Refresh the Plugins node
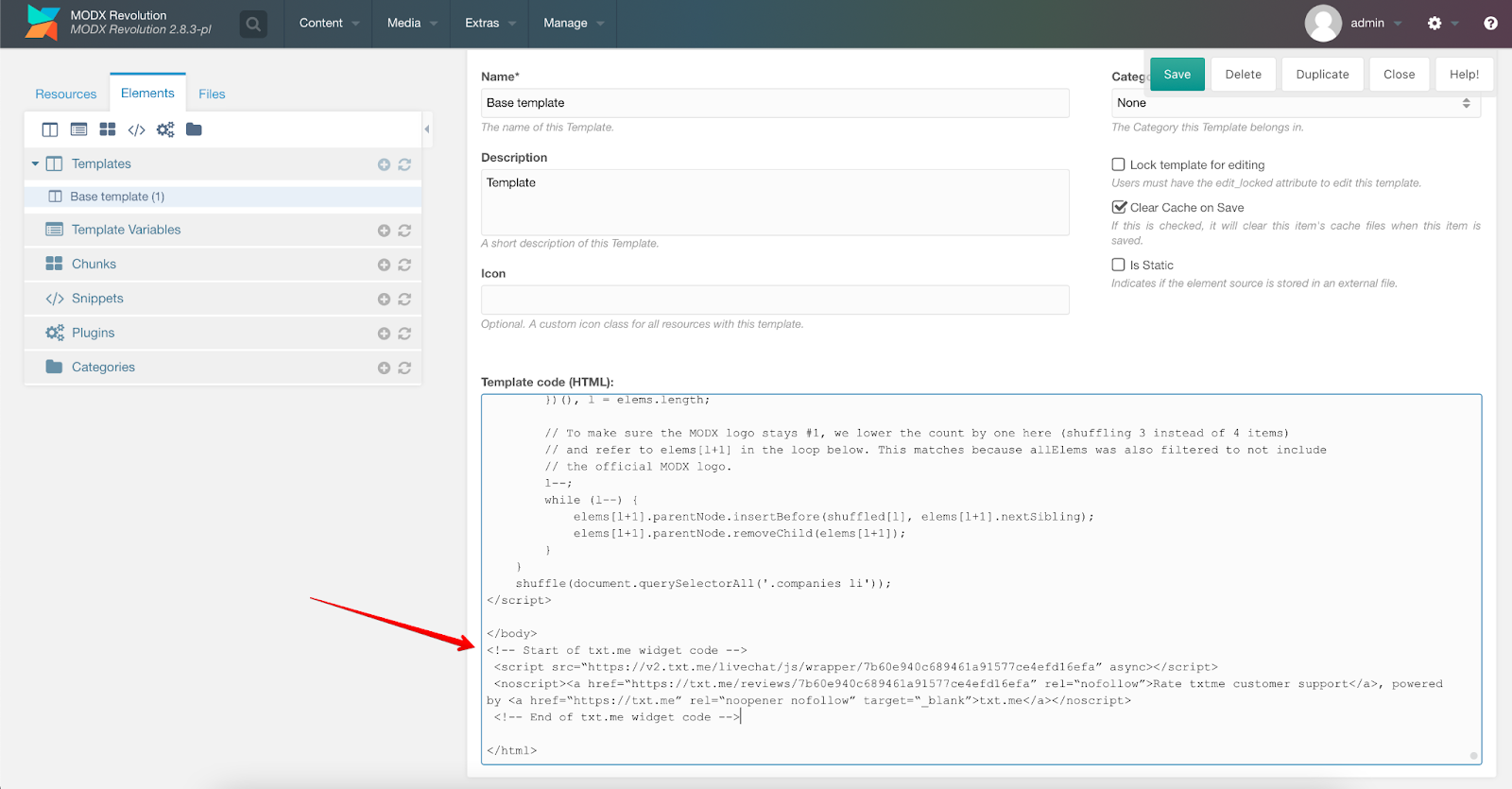This screenshot has height=789, width=1512. (404, 334)
